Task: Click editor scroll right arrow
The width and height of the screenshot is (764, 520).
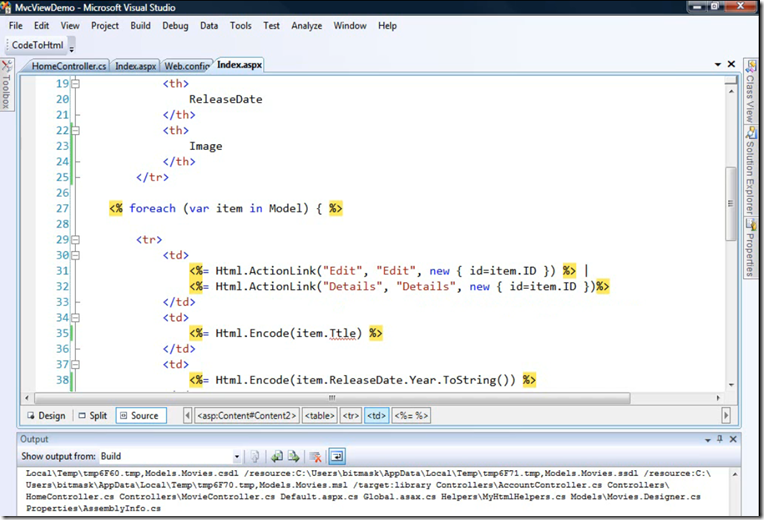Action: pos(718,398)
